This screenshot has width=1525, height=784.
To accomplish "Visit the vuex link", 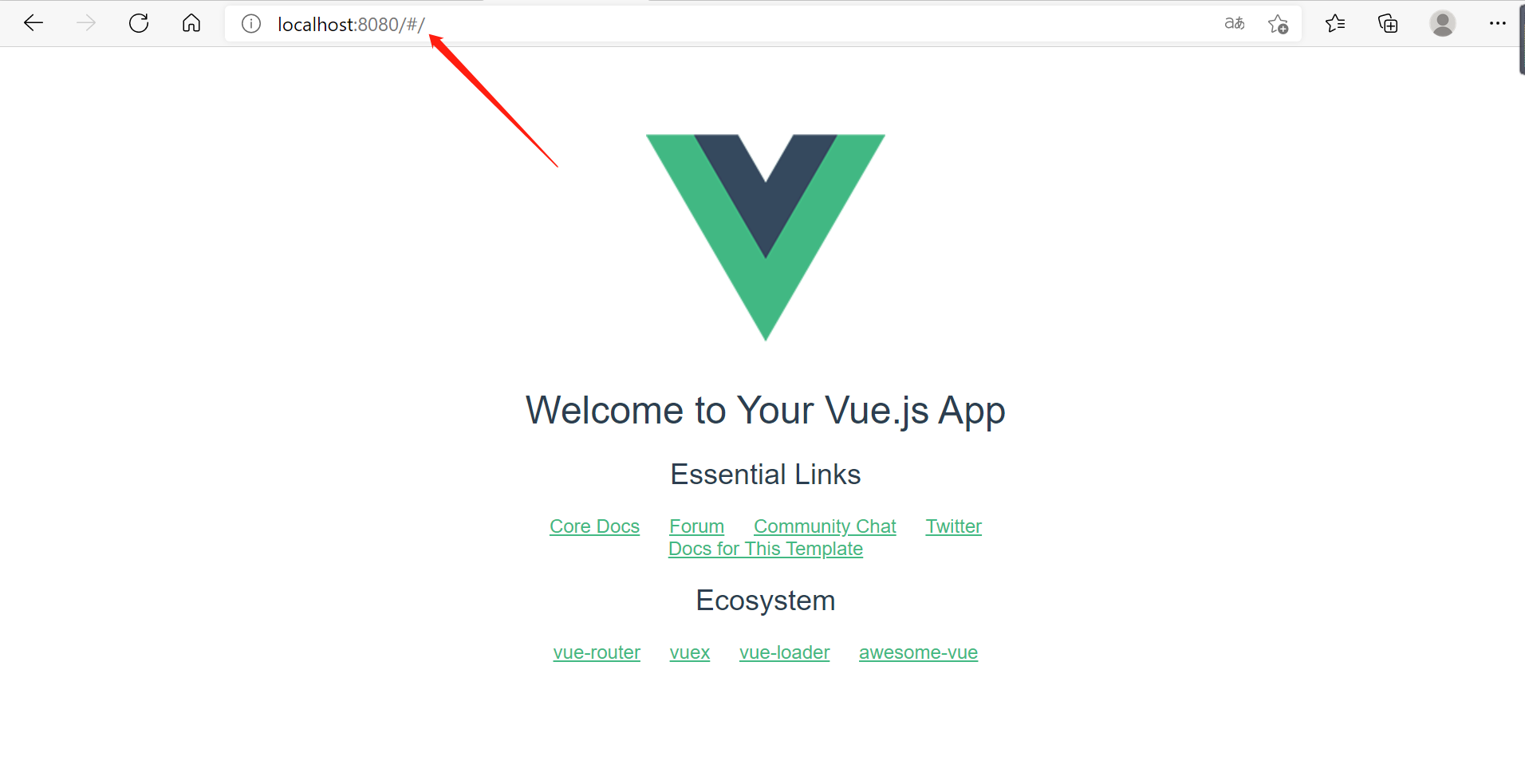I will (x=690, y=652).
